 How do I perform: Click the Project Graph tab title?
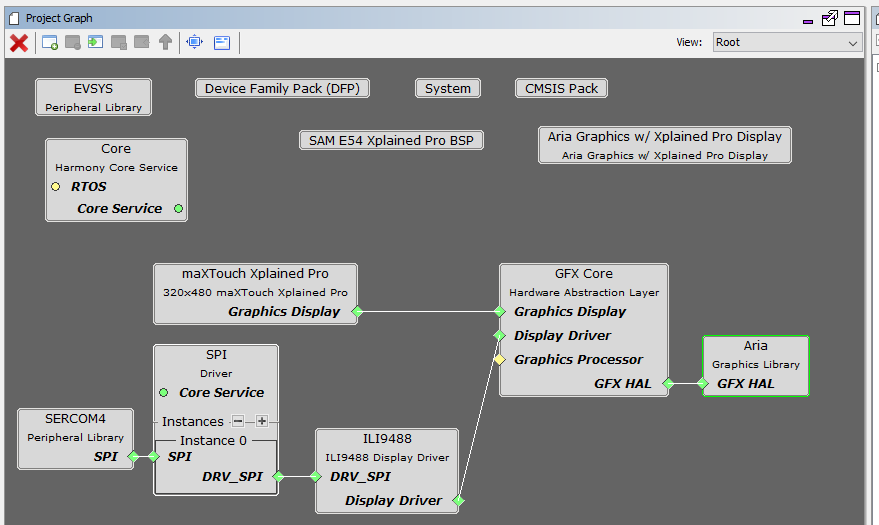(x=59, y=18)
